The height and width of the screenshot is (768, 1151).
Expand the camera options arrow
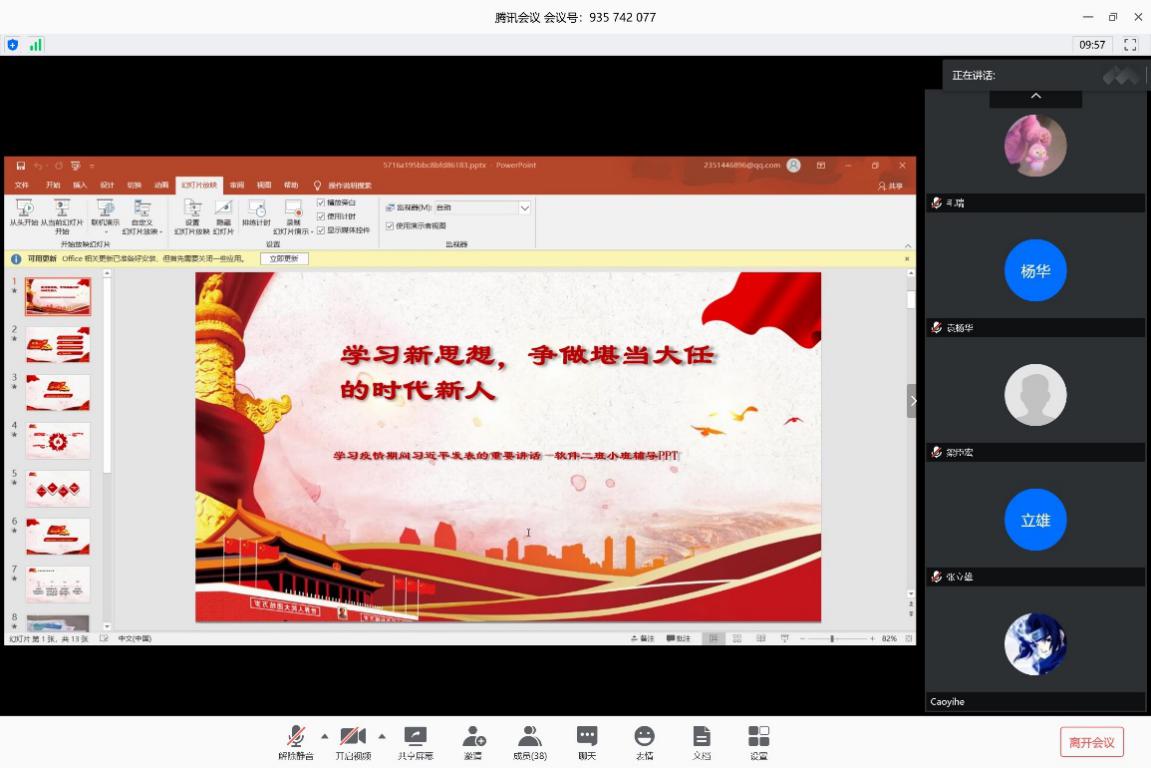click(382, 736)
